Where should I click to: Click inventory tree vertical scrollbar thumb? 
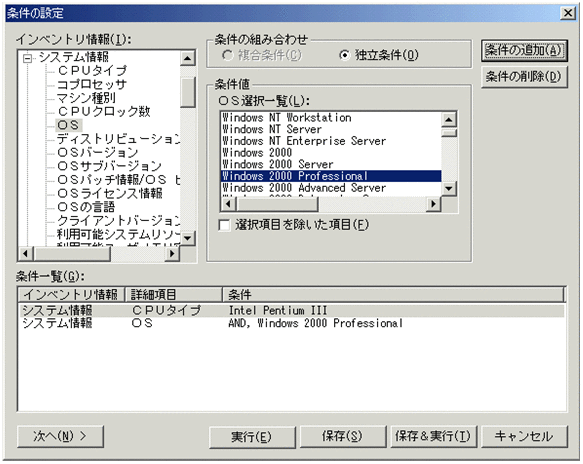188,92
